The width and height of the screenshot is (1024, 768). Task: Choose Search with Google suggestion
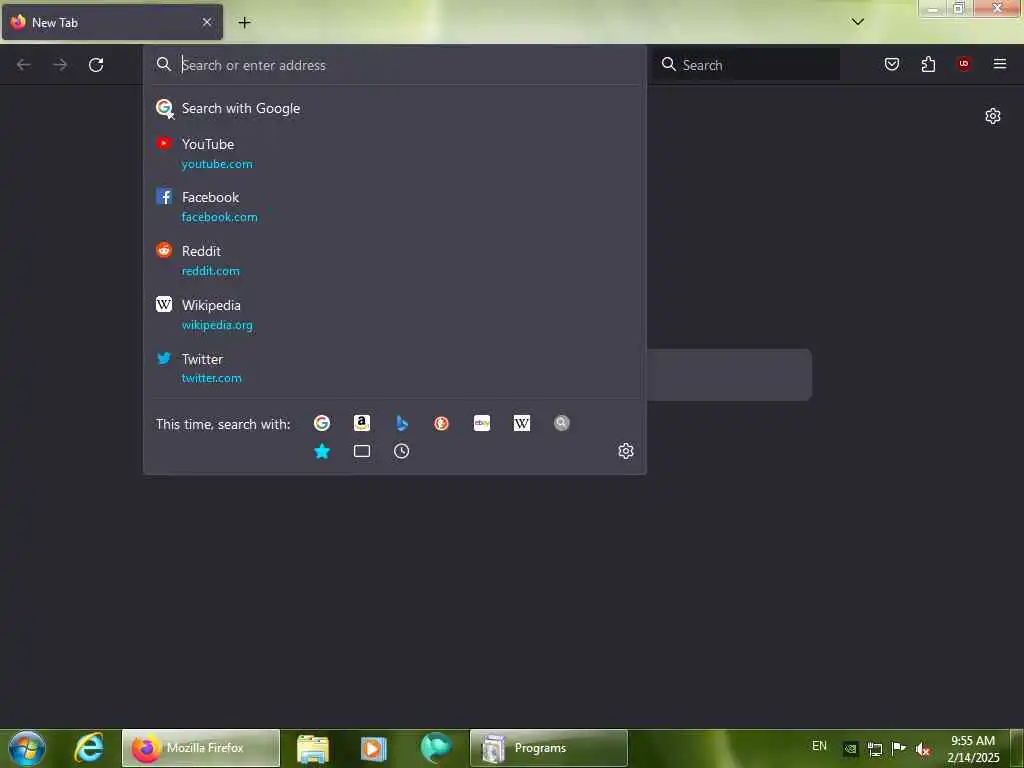(x=394, y=108)
